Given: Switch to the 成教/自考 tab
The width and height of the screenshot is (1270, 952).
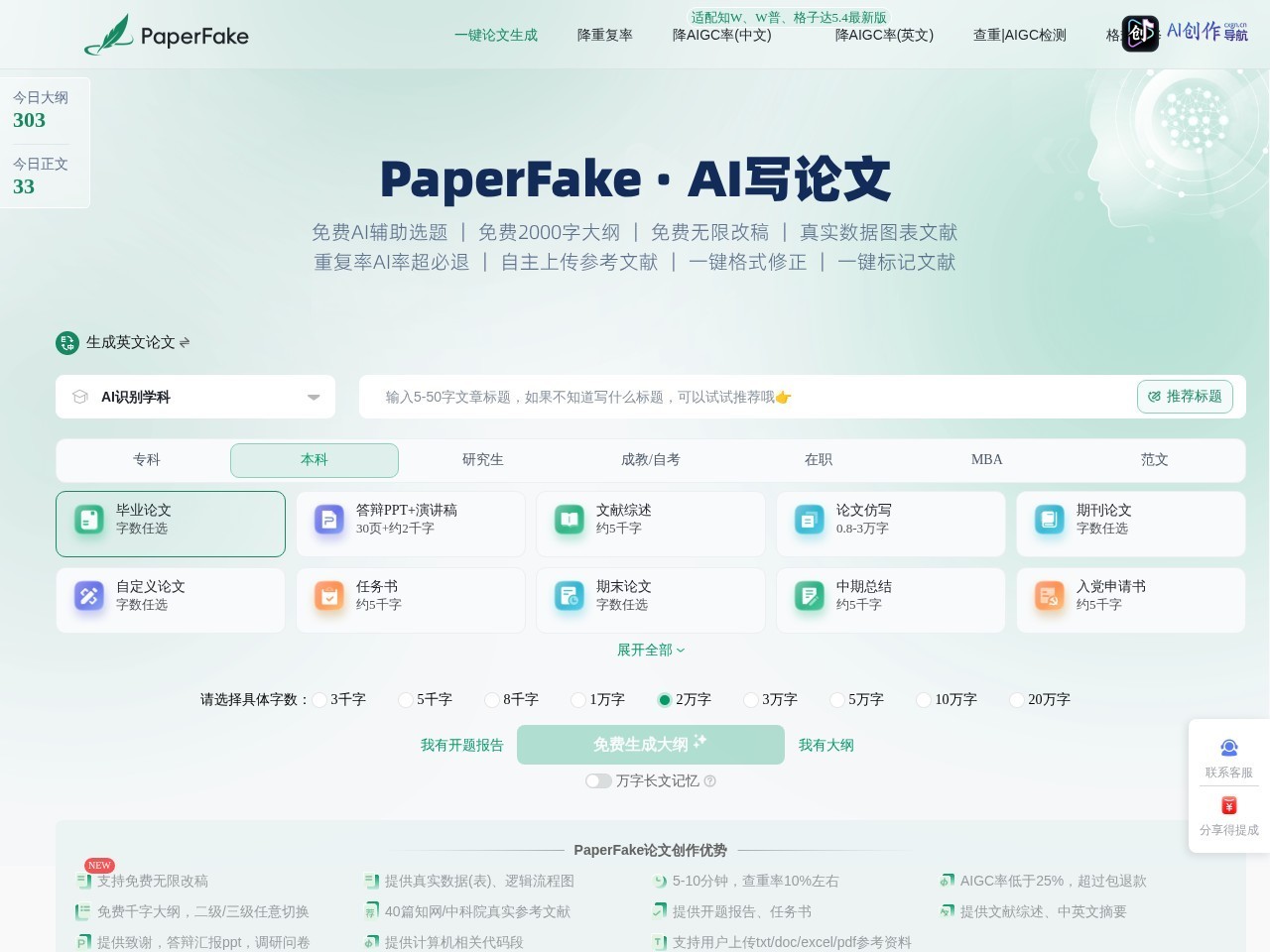Looking at the screenshot, I should [x=651, y=460].
